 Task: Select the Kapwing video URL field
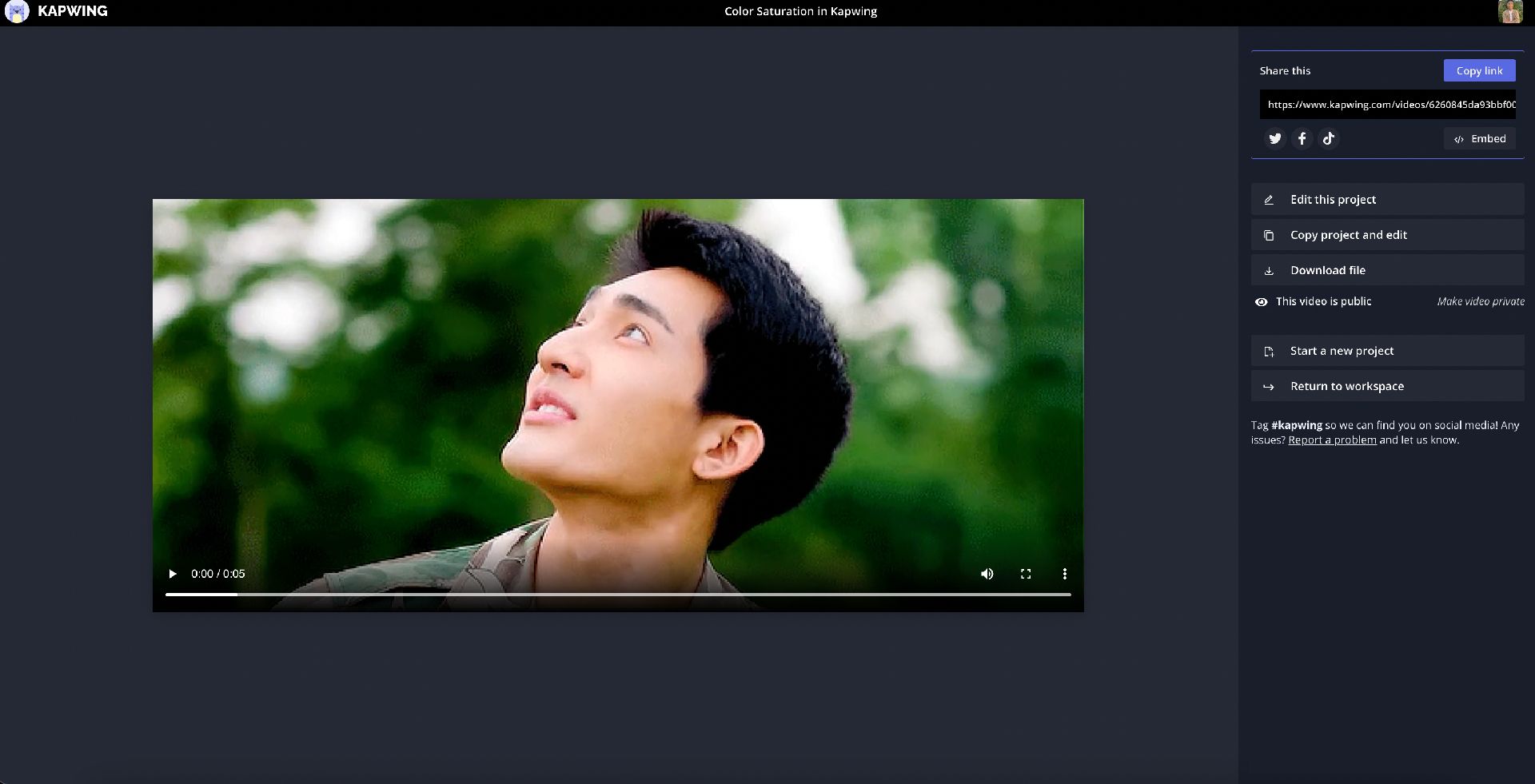(x=1388, y=105)
